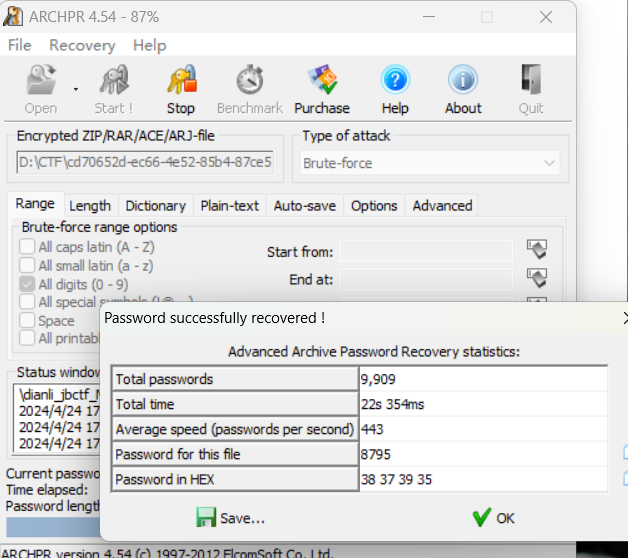628x558 pixels.
Task: Toggle the All printable checkbox
Action: click(27, 338)
